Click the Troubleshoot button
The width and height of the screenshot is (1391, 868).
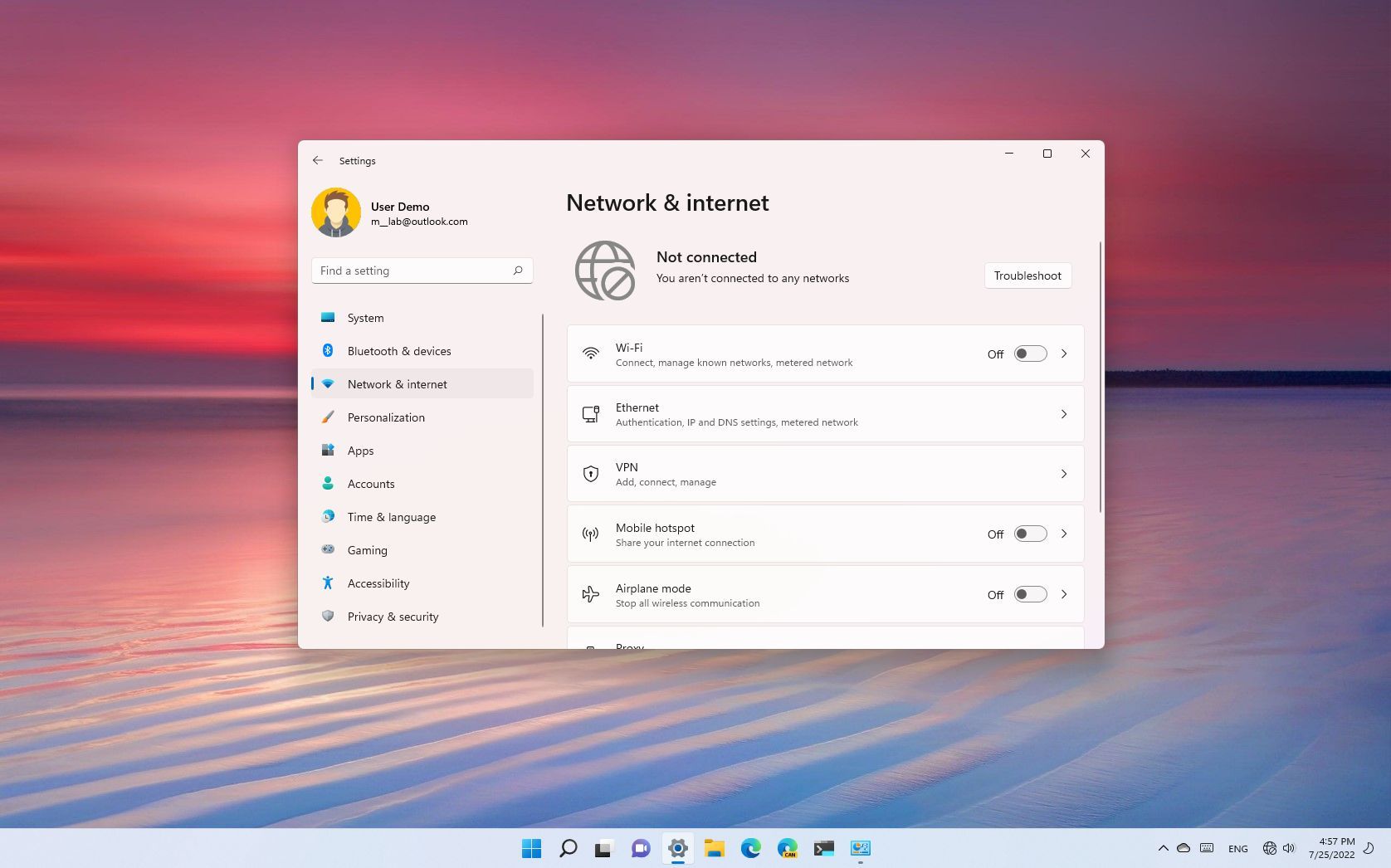(1027, 276)
